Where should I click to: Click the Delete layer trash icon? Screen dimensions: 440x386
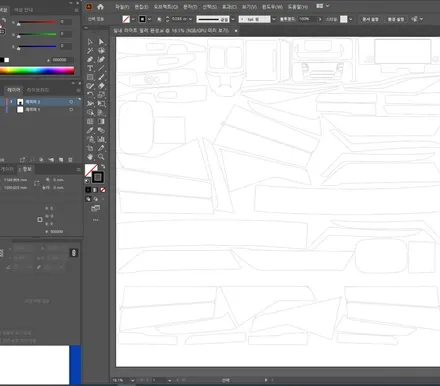[70, 160]
